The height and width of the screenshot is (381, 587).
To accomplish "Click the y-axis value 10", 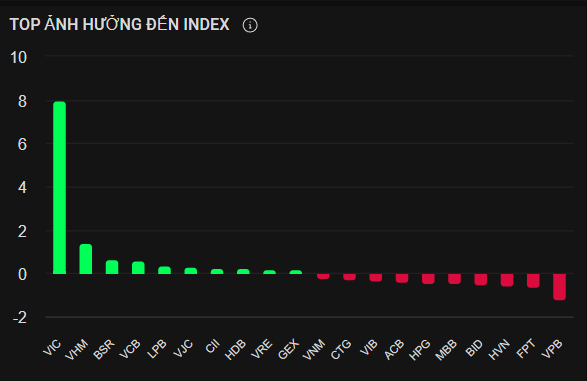I will [x=19, y=58].
